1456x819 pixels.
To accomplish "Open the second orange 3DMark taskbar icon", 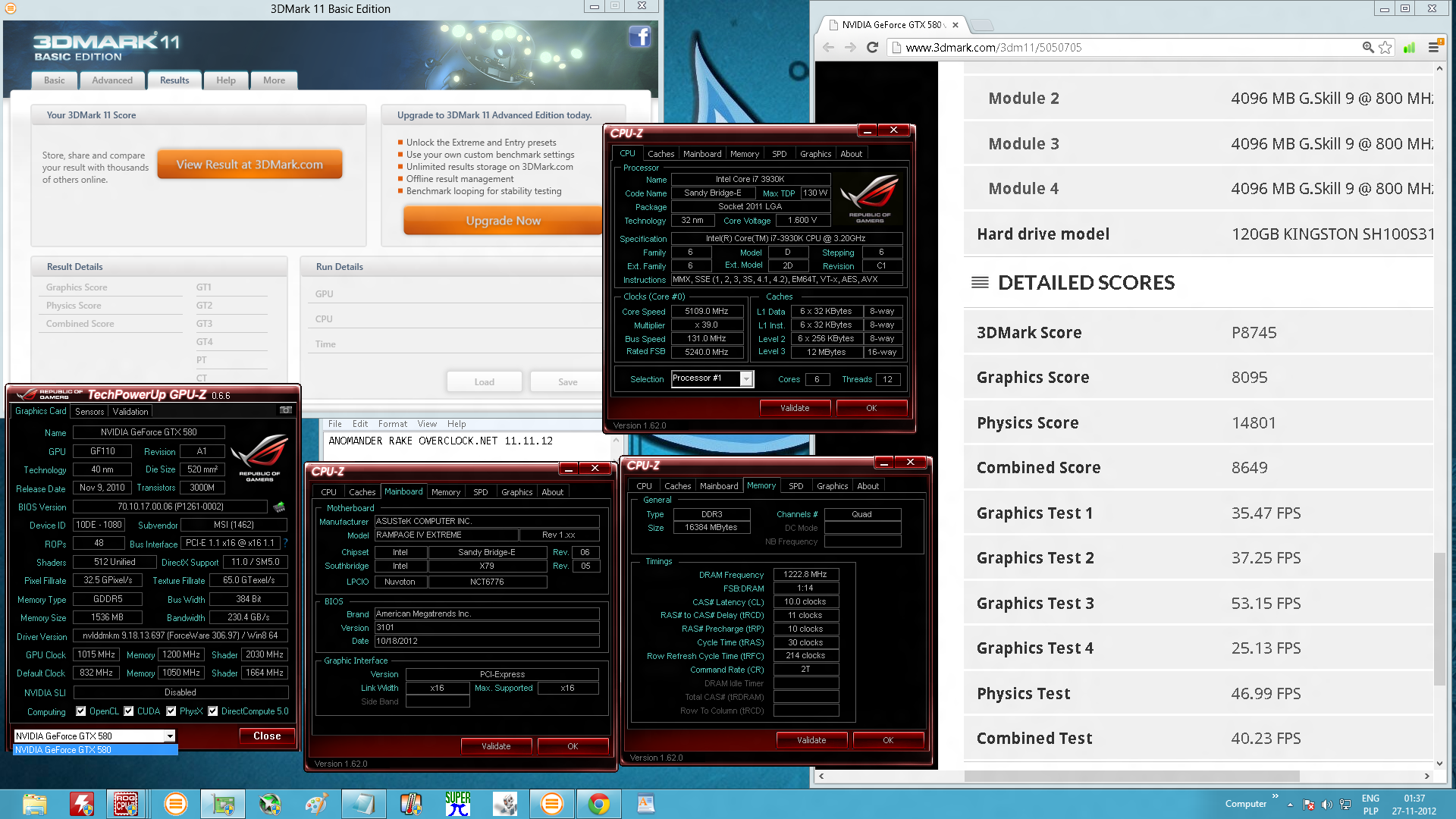I will pos(552,804).
